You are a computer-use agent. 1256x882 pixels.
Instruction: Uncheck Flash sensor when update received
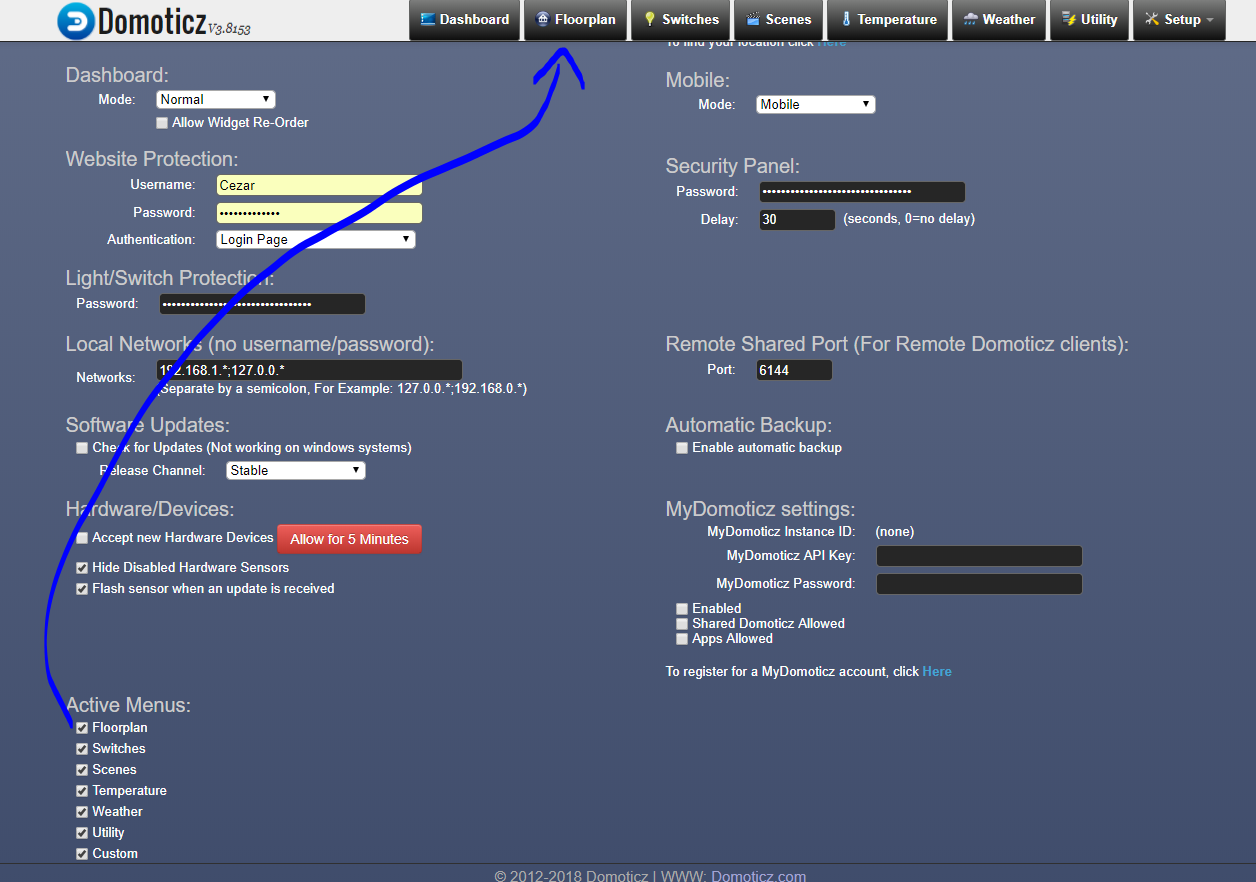tap(82, 589)
